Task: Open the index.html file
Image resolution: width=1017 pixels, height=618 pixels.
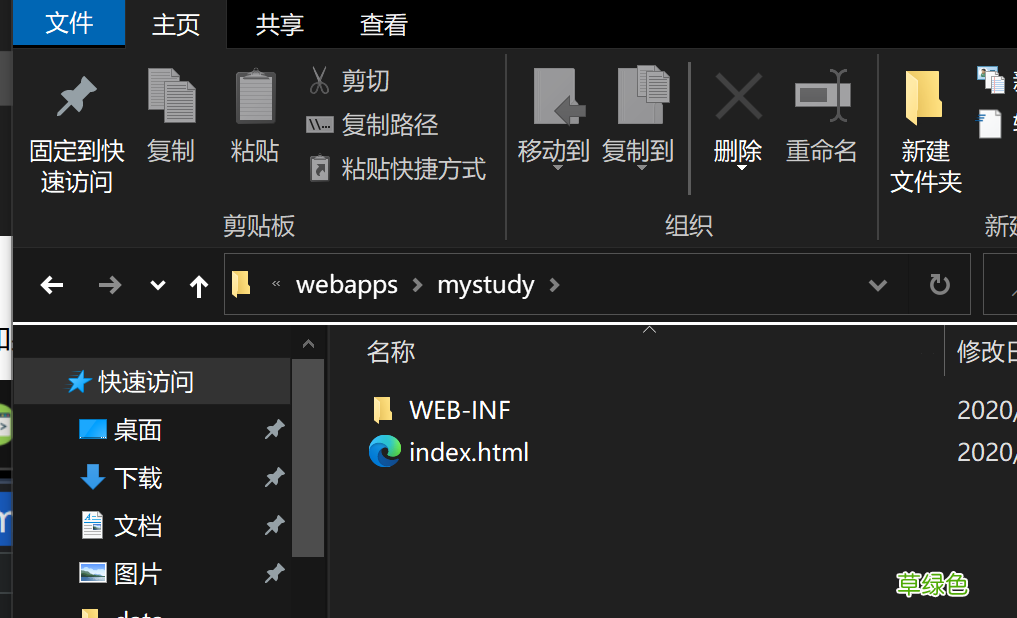Action: point(469,452)
